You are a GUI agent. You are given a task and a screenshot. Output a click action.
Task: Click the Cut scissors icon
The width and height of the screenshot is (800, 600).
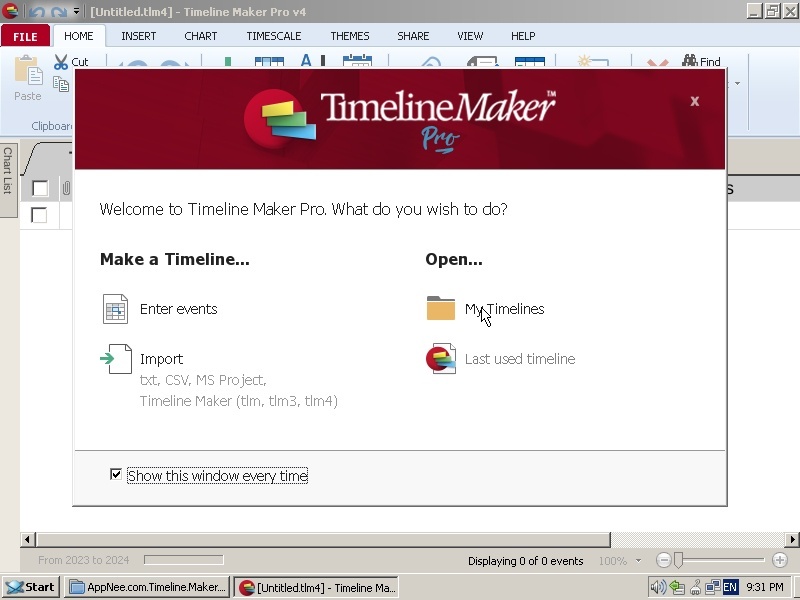tap(61, 62)
